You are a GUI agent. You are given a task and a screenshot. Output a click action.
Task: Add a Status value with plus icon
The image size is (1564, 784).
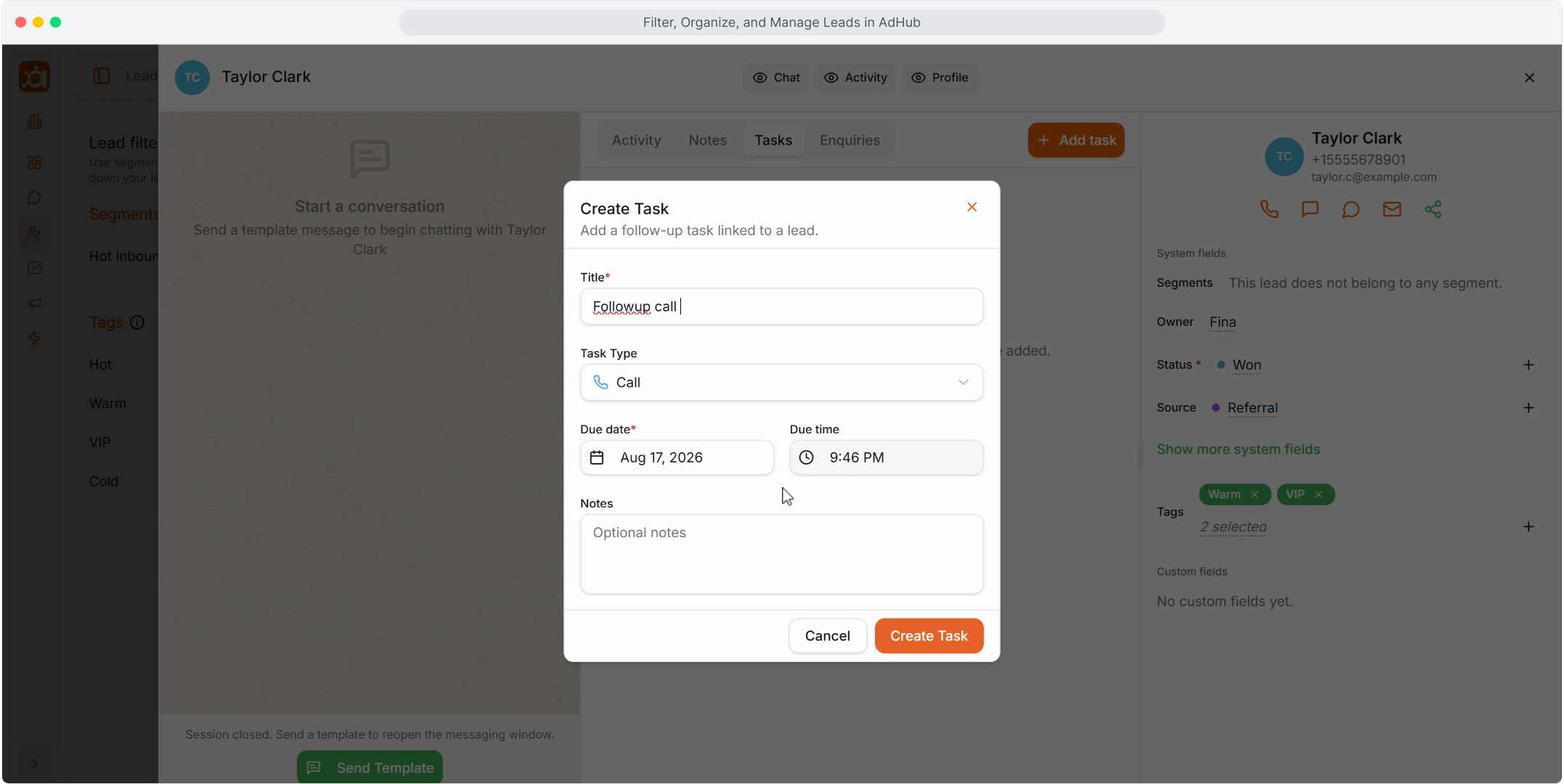[1528, 364]
